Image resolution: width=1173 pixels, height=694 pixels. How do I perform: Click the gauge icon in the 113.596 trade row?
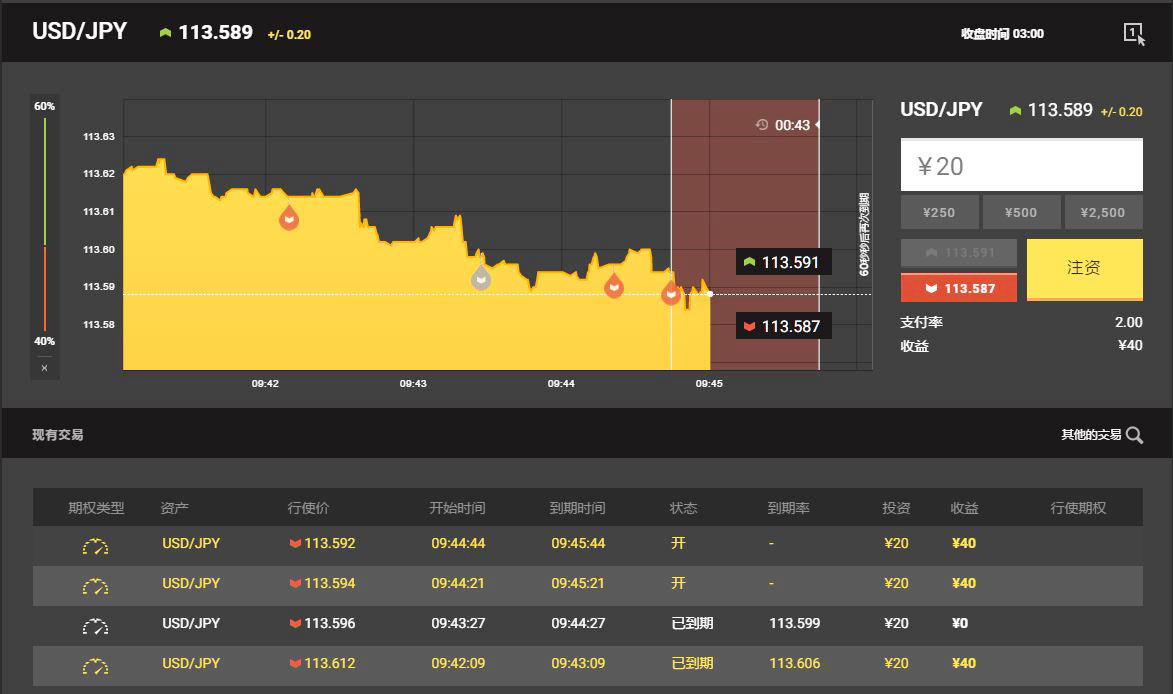[x=95, y=627]
